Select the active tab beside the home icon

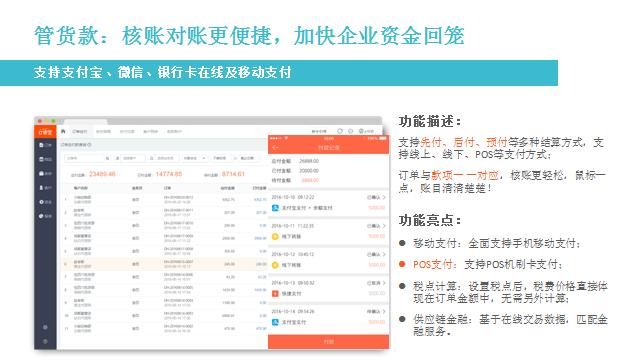[x=80, y=131]
